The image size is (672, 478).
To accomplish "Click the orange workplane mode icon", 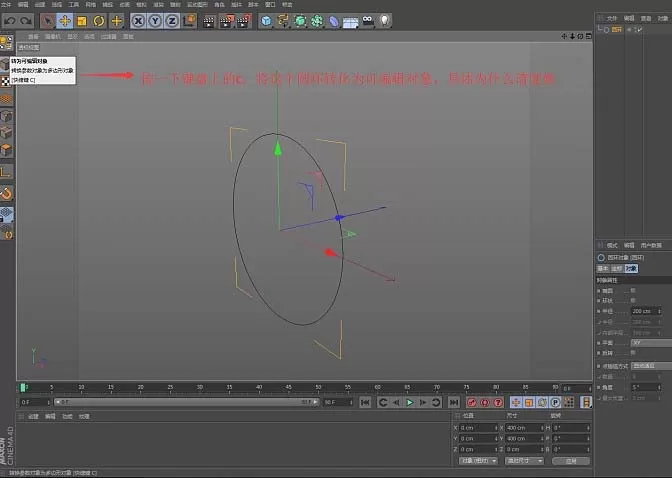I will [6, 99].
